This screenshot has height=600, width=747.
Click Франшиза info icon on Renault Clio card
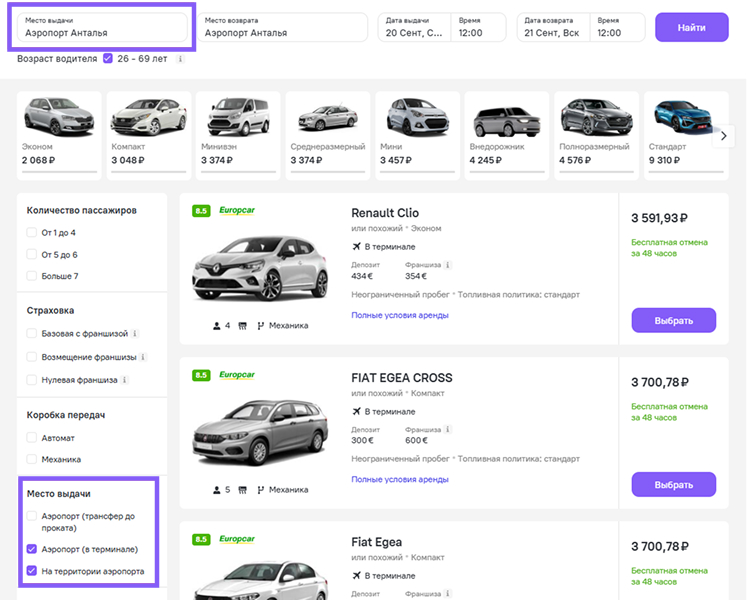coord(448,265)
